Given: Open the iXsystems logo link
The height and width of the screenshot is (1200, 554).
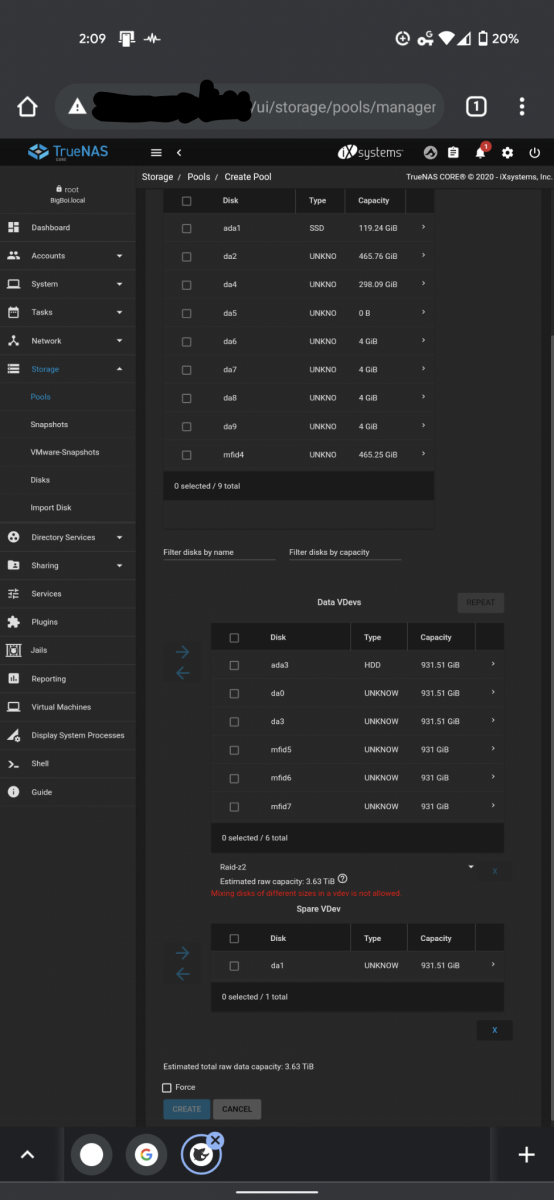Looking at the screenshot, I should (x=370, y=152).
